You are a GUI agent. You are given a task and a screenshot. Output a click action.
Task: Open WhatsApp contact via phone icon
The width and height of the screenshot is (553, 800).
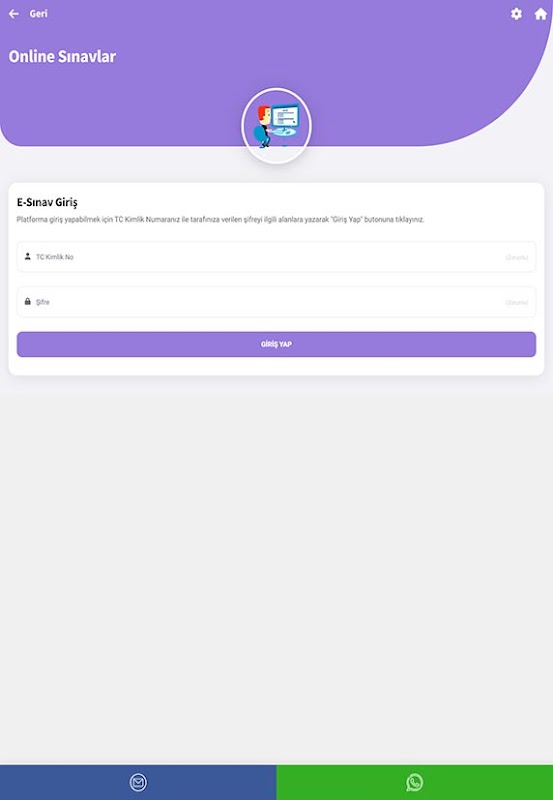pos(414,782)
